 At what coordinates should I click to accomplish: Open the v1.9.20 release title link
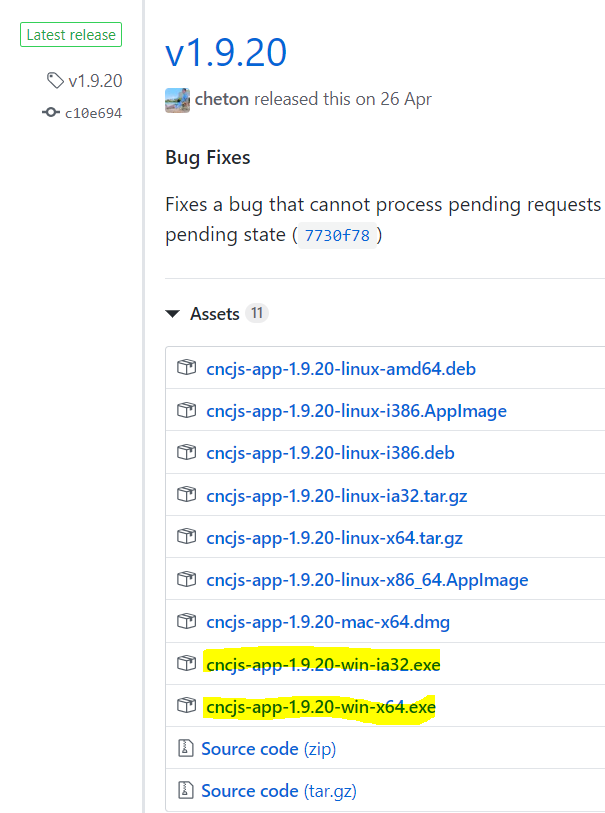click(x=226, y=52)
